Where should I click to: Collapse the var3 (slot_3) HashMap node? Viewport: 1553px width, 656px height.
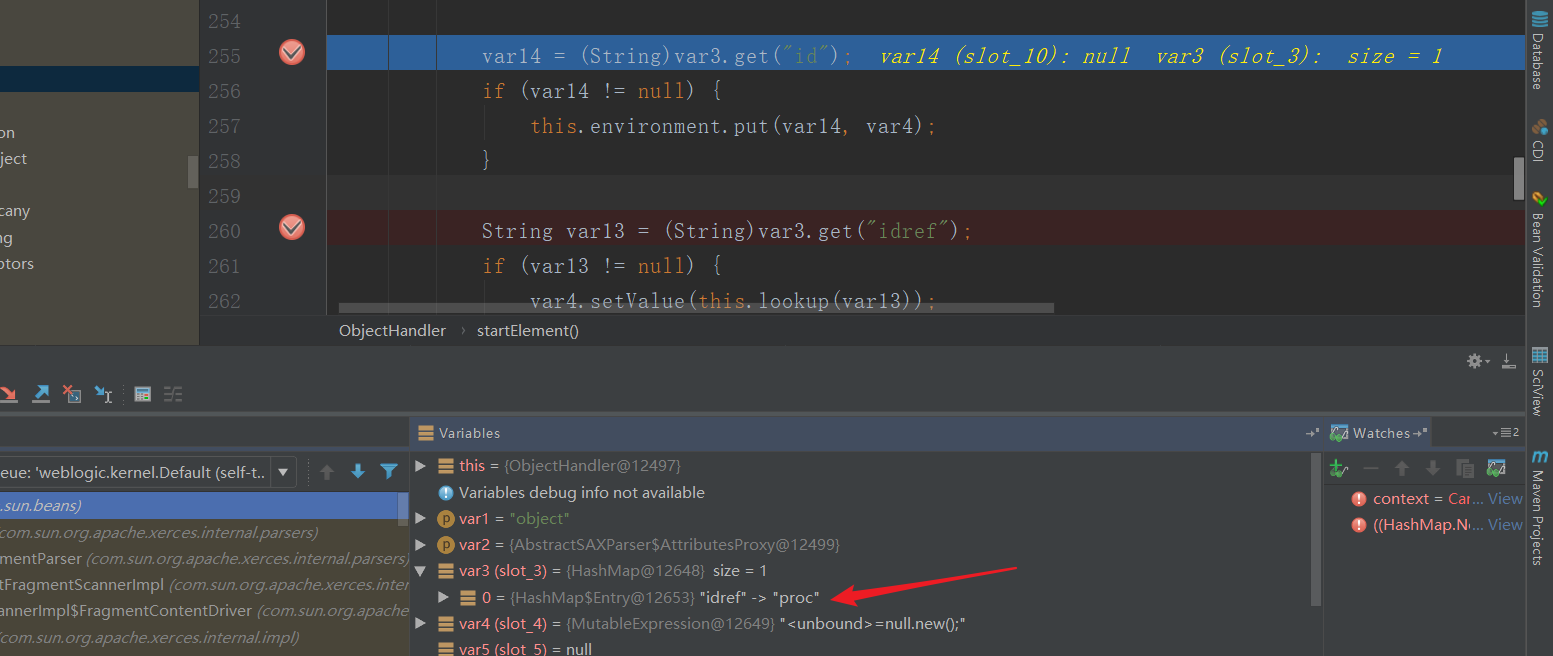pos(421,570)
